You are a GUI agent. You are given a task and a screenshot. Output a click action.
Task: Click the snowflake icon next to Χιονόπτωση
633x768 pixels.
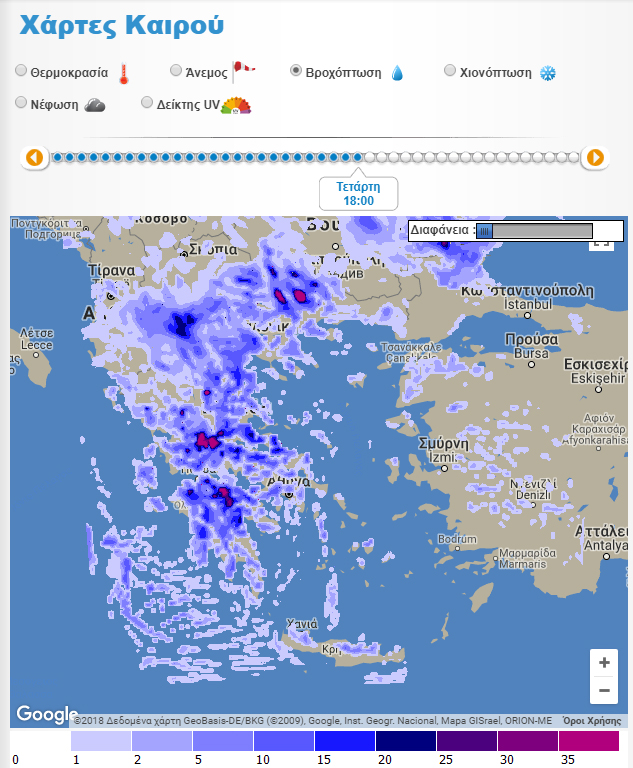tap(548, 73)
